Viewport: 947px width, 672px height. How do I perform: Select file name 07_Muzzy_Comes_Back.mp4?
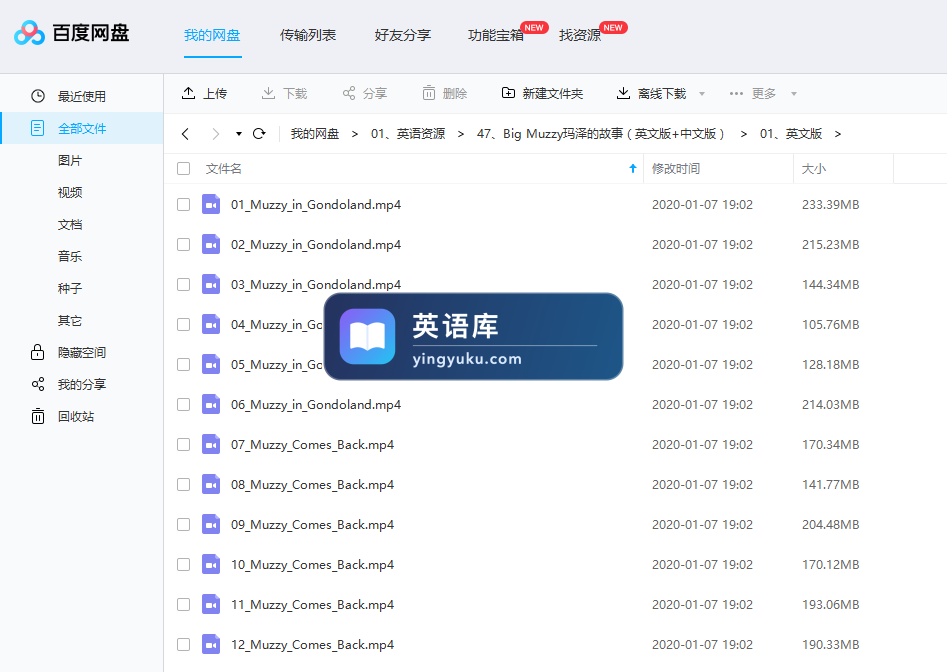312,445
